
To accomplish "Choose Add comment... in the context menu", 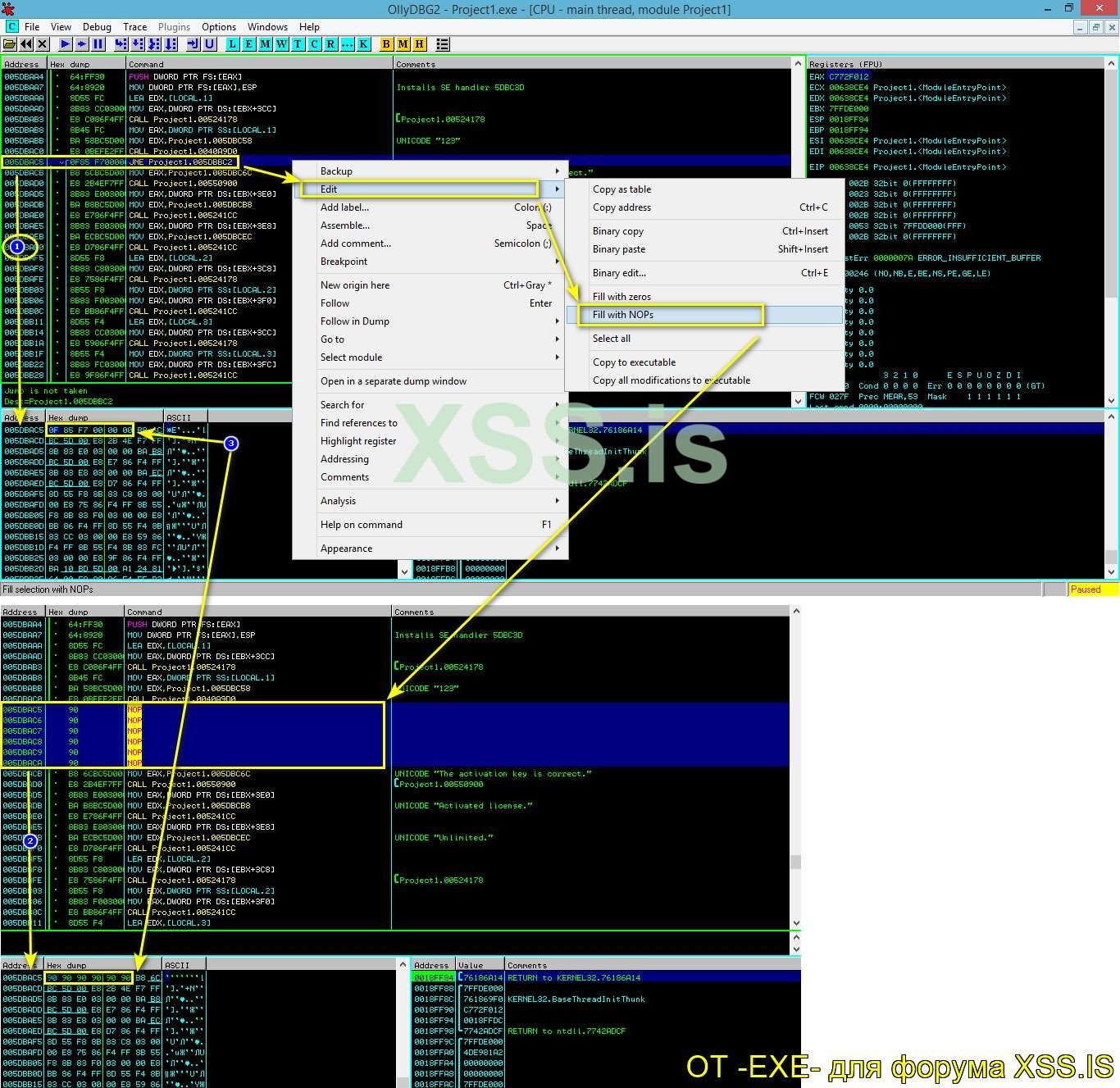I will 430,244.
